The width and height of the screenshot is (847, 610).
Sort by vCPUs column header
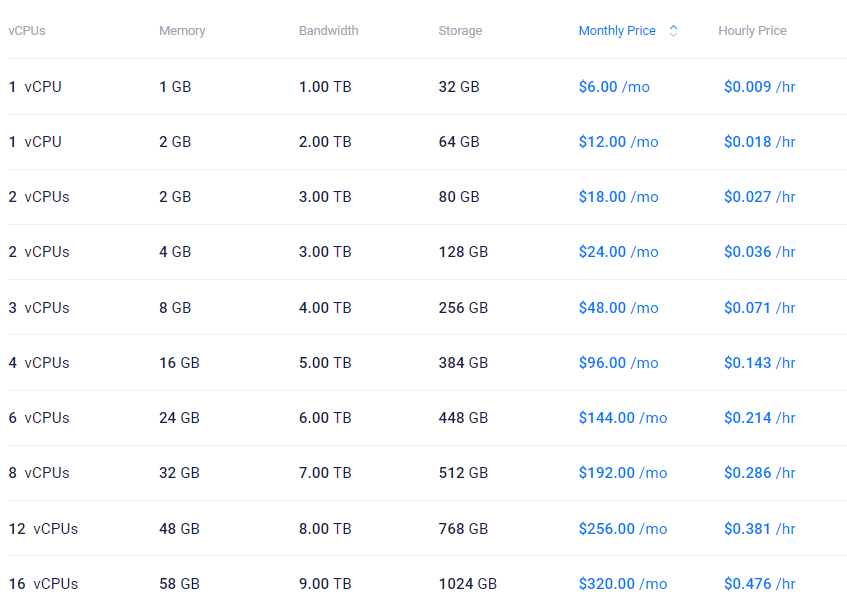(x=27, y=31)
